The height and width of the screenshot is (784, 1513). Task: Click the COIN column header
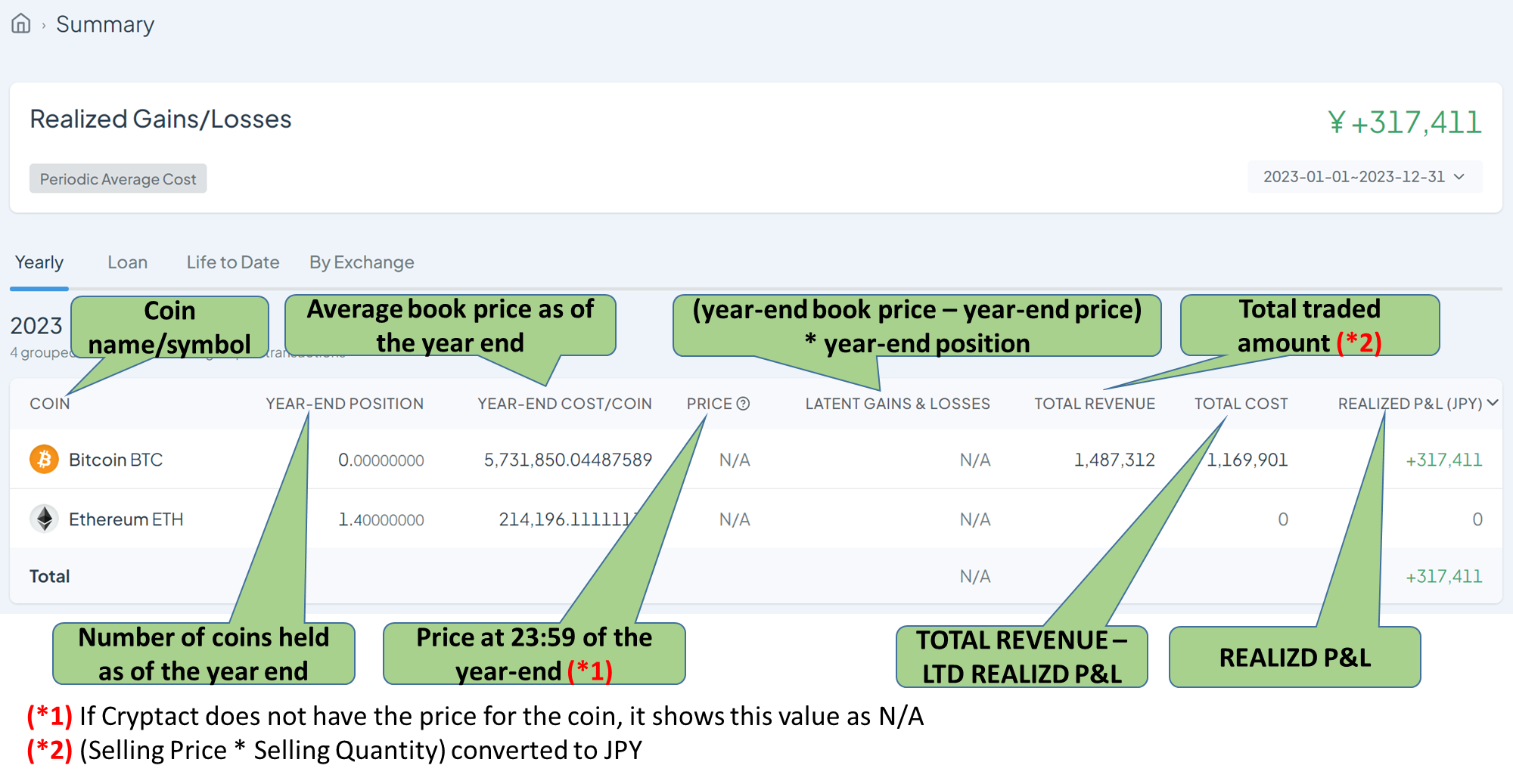click(50, 404)
